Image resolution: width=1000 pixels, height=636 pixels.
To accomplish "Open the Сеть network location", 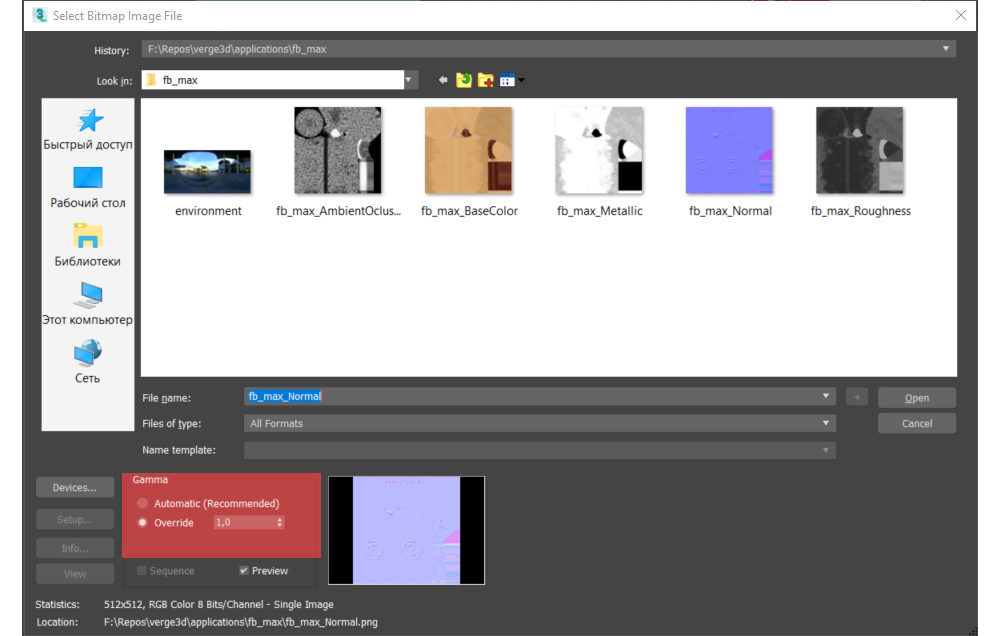I will click(x=88, y=362).
